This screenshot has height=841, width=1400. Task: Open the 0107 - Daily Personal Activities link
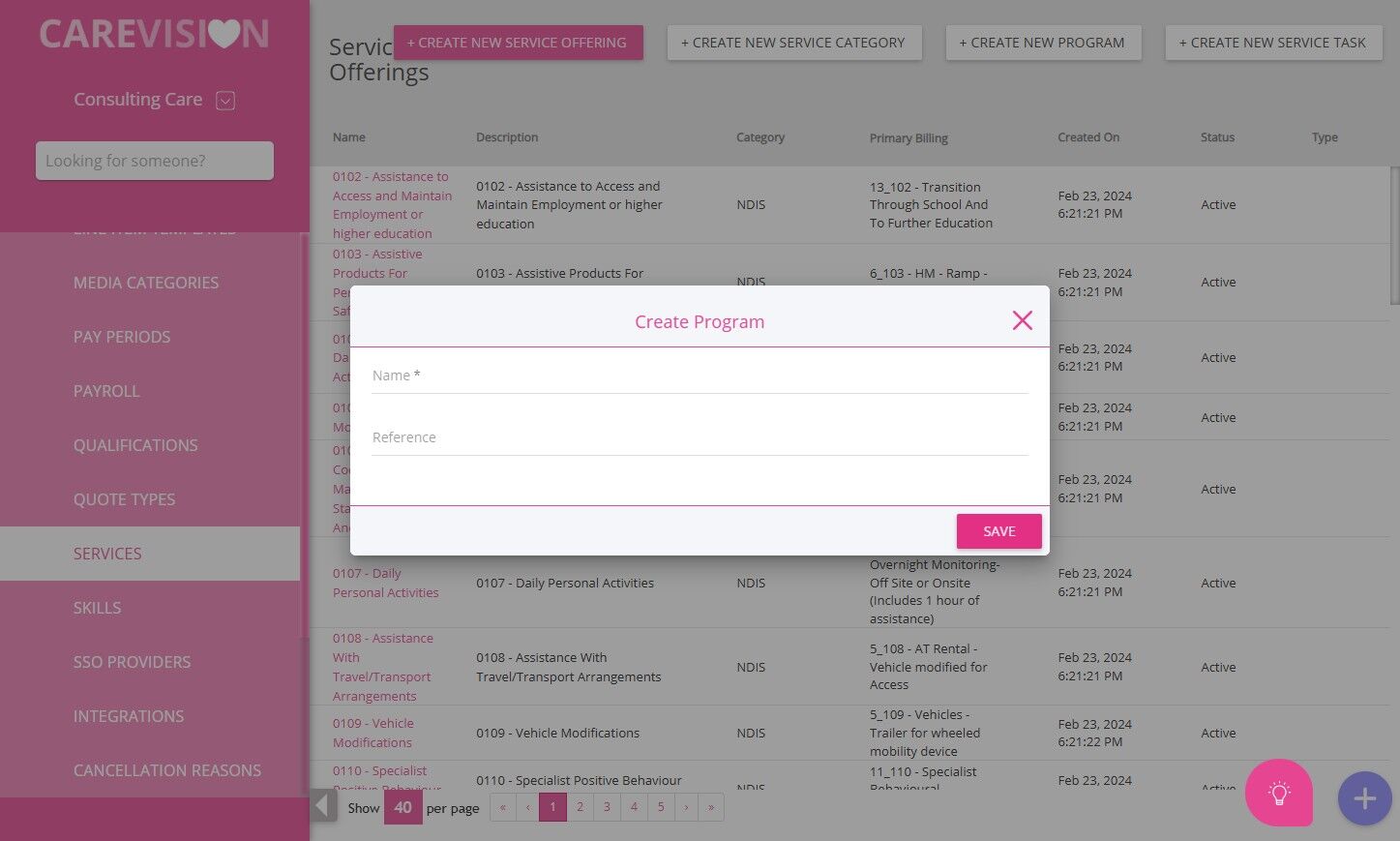pos(385,583)
